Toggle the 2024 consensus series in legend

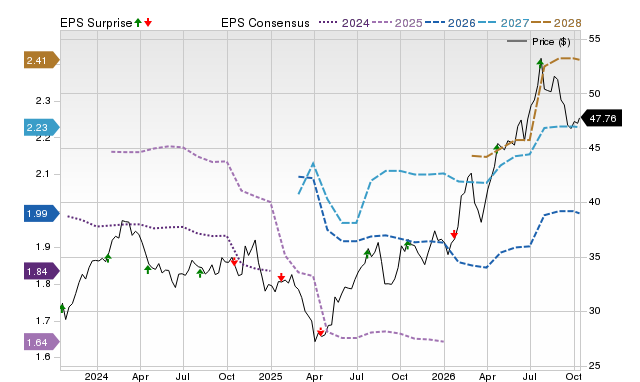click(344, 23)
